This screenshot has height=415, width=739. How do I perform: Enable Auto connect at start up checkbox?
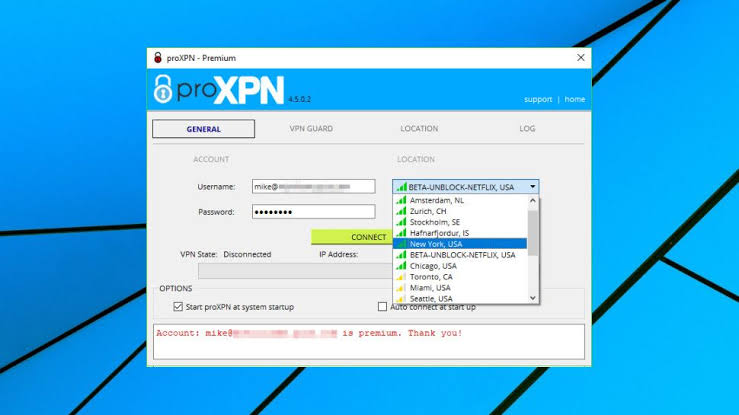coord(382,307)
